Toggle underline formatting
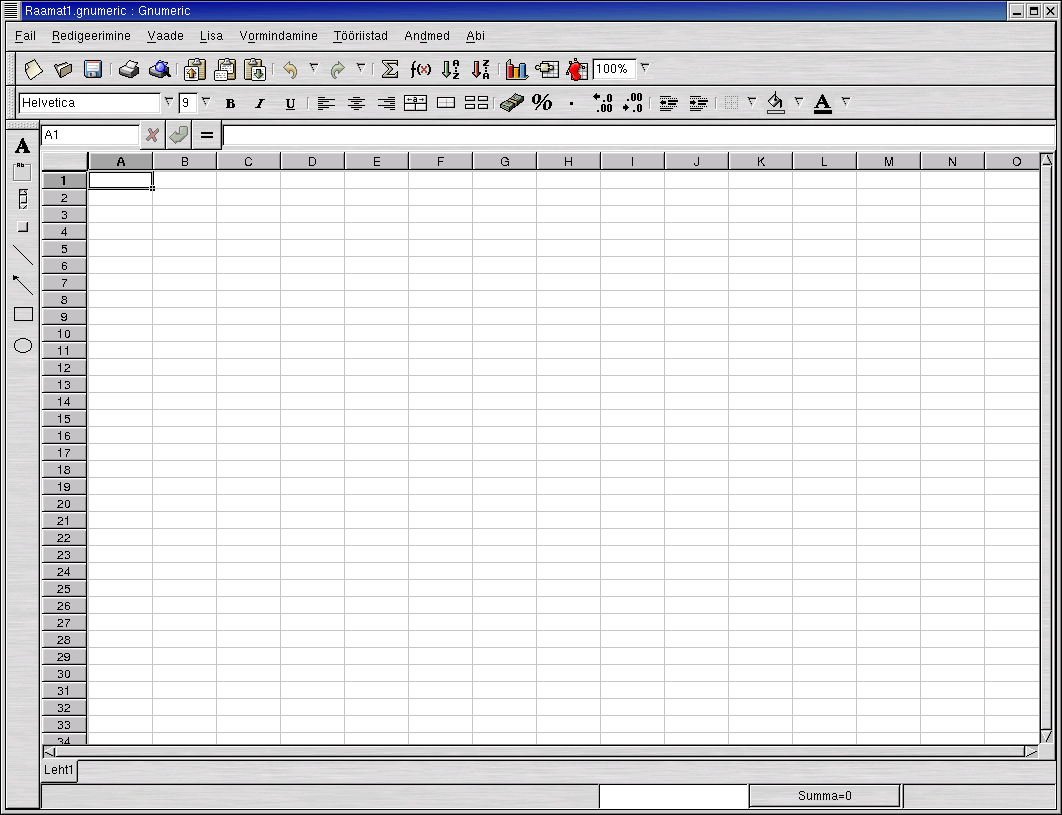The image size is (1062, 815). tap(290, 103)
